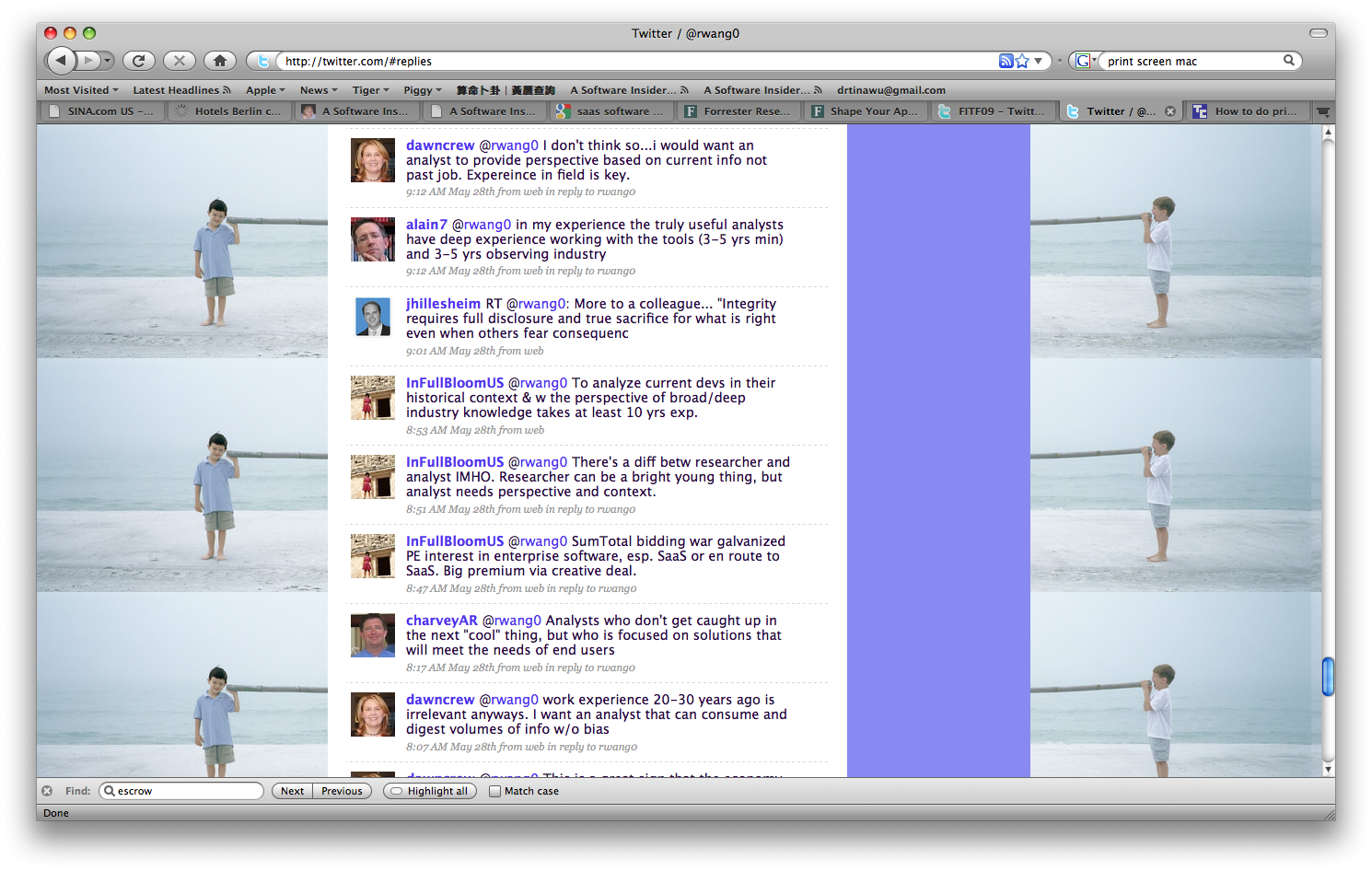Image resolution: width=1372 pixels, height=871 pixels.
Task: Open the back/forward history dropdown arrow
Action: (108, 61)
